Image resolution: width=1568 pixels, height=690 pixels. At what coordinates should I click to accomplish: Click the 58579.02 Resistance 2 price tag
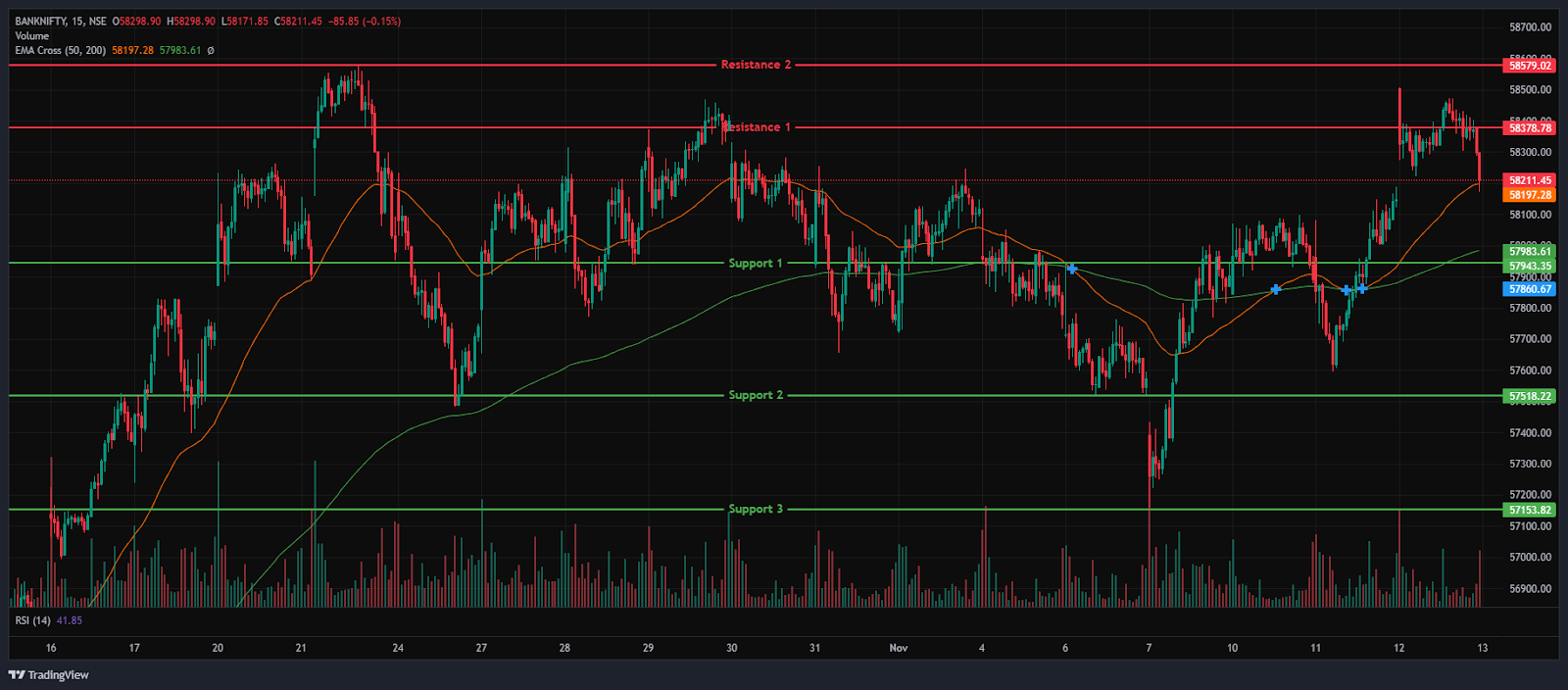tap(1530, 66)
